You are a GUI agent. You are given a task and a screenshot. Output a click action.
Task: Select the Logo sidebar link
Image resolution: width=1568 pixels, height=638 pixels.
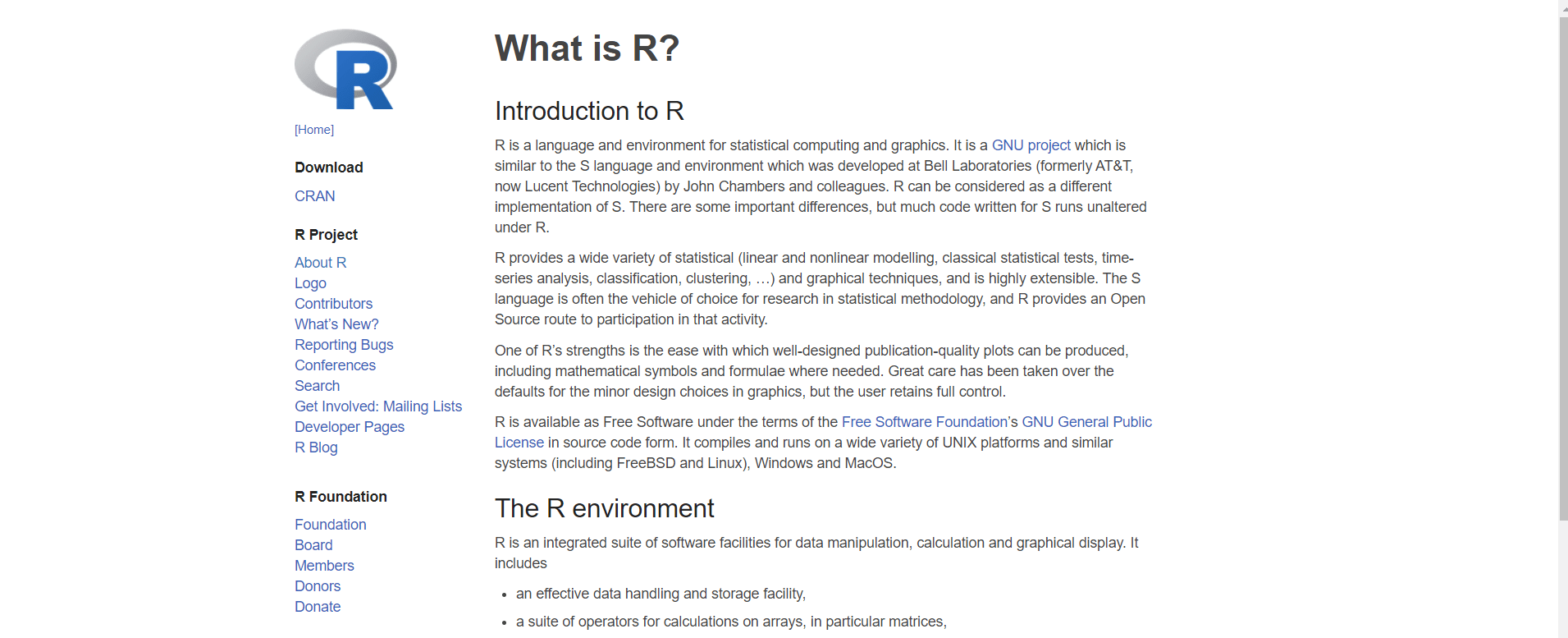pyautogui.click(x=310, y=283)
